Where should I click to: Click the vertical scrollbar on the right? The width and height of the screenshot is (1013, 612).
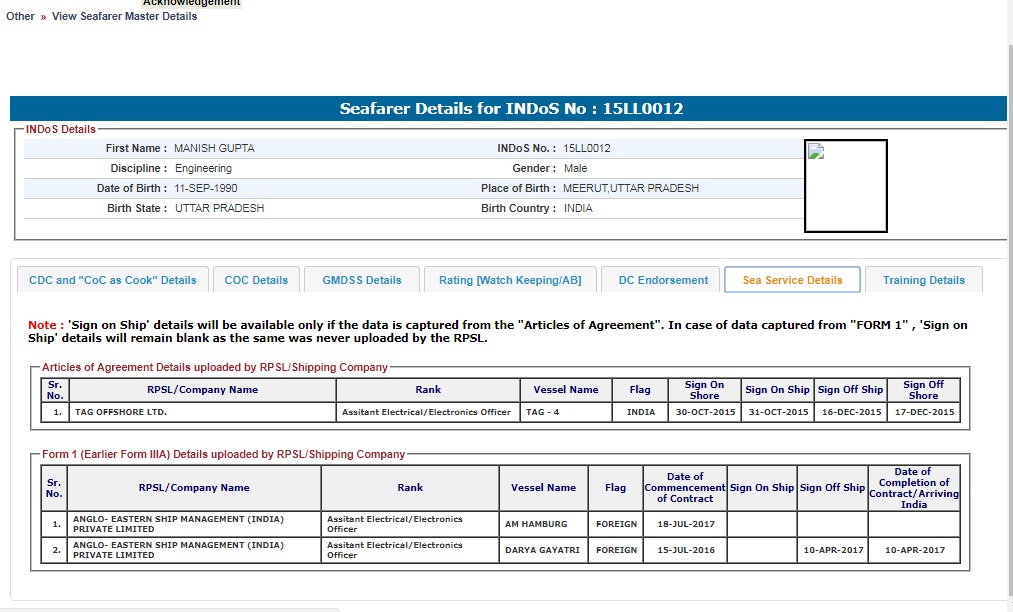click(1006, 300)
